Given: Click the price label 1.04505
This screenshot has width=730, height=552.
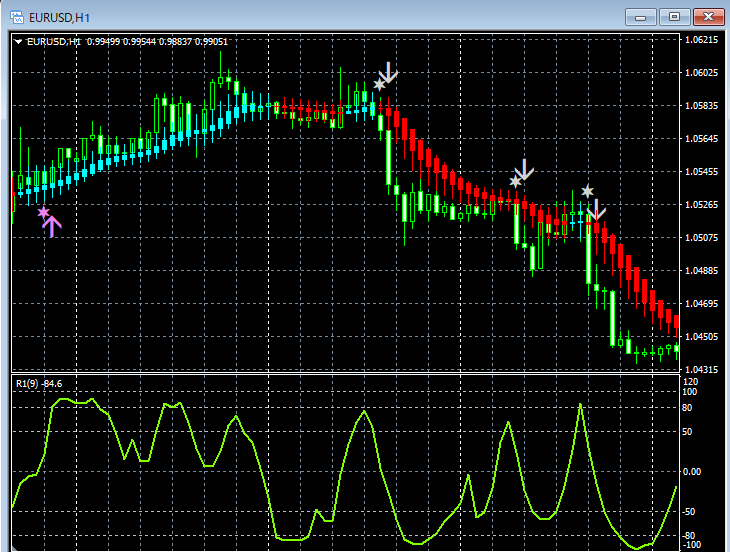Looking at the screenshot, I should (701, 337).
